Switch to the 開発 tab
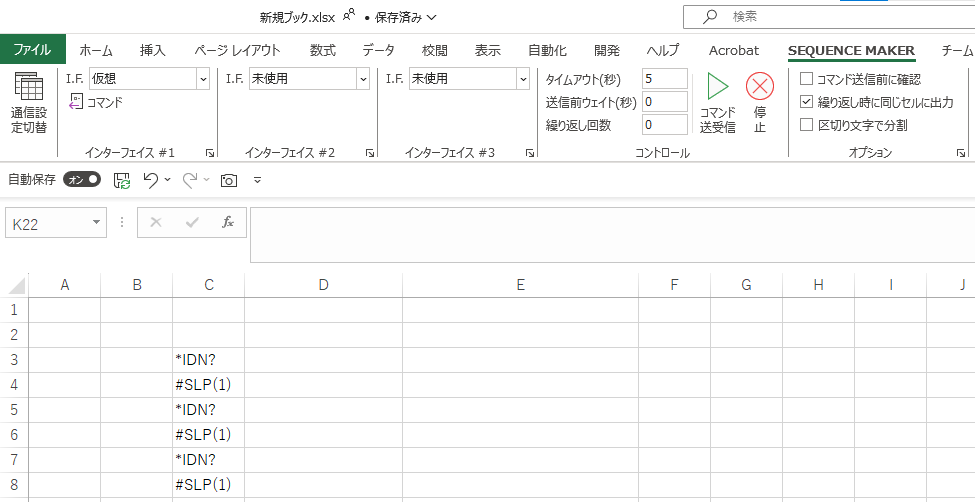 [x=606, y=51]
